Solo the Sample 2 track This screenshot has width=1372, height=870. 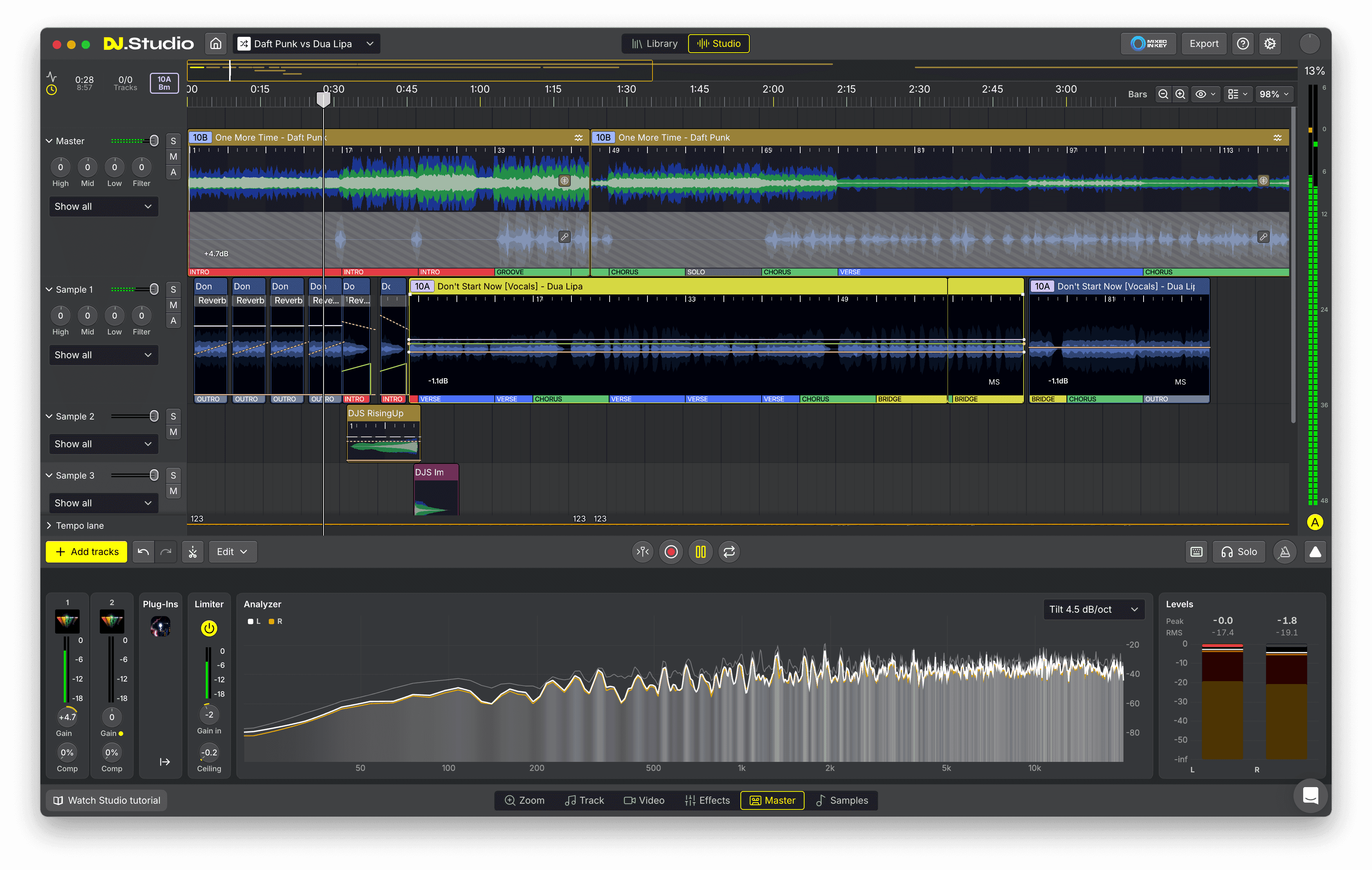click(x=173, y=416)
